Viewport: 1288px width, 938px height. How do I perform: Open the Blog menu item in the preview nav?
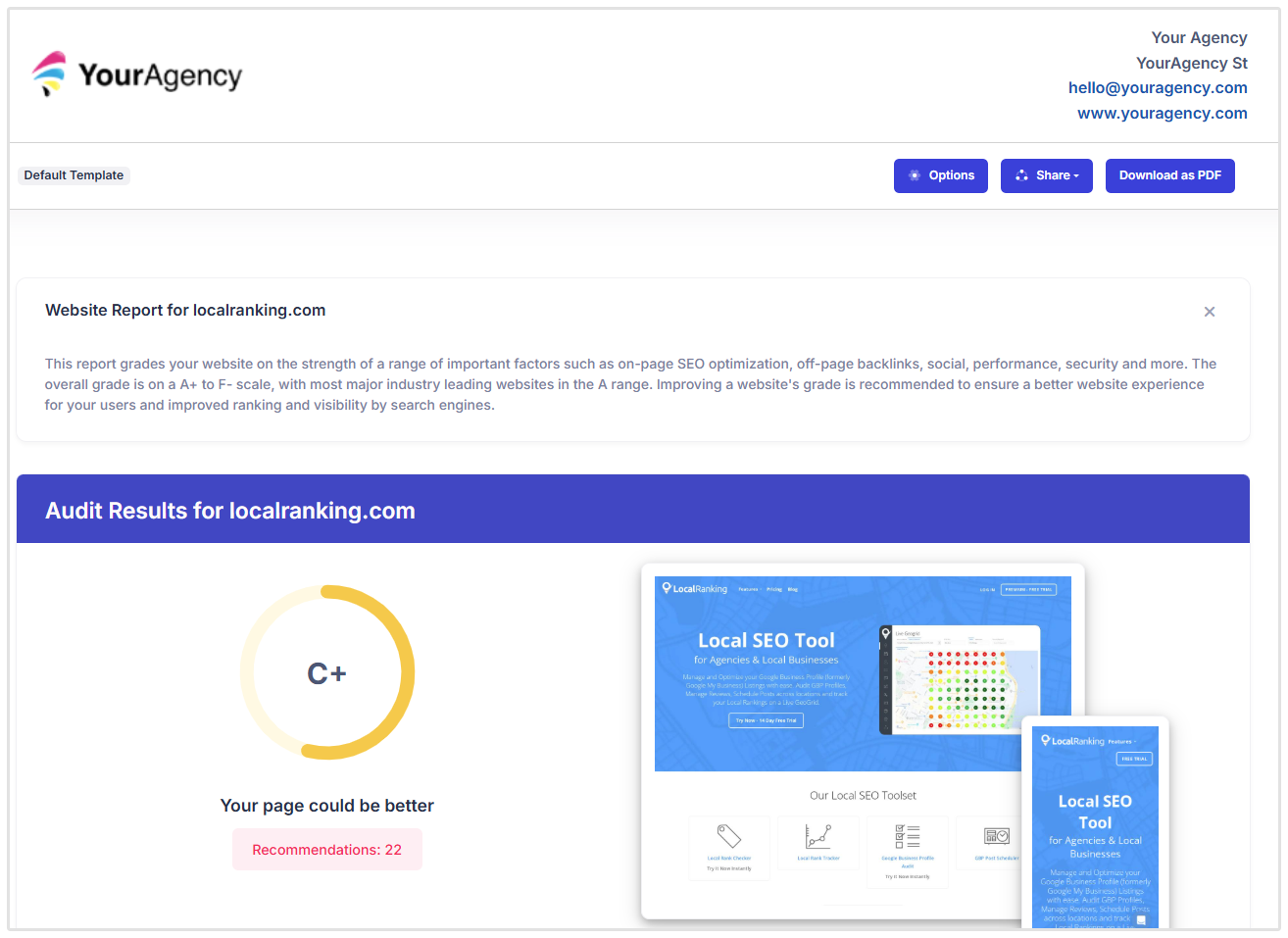(x=792, y=589)
